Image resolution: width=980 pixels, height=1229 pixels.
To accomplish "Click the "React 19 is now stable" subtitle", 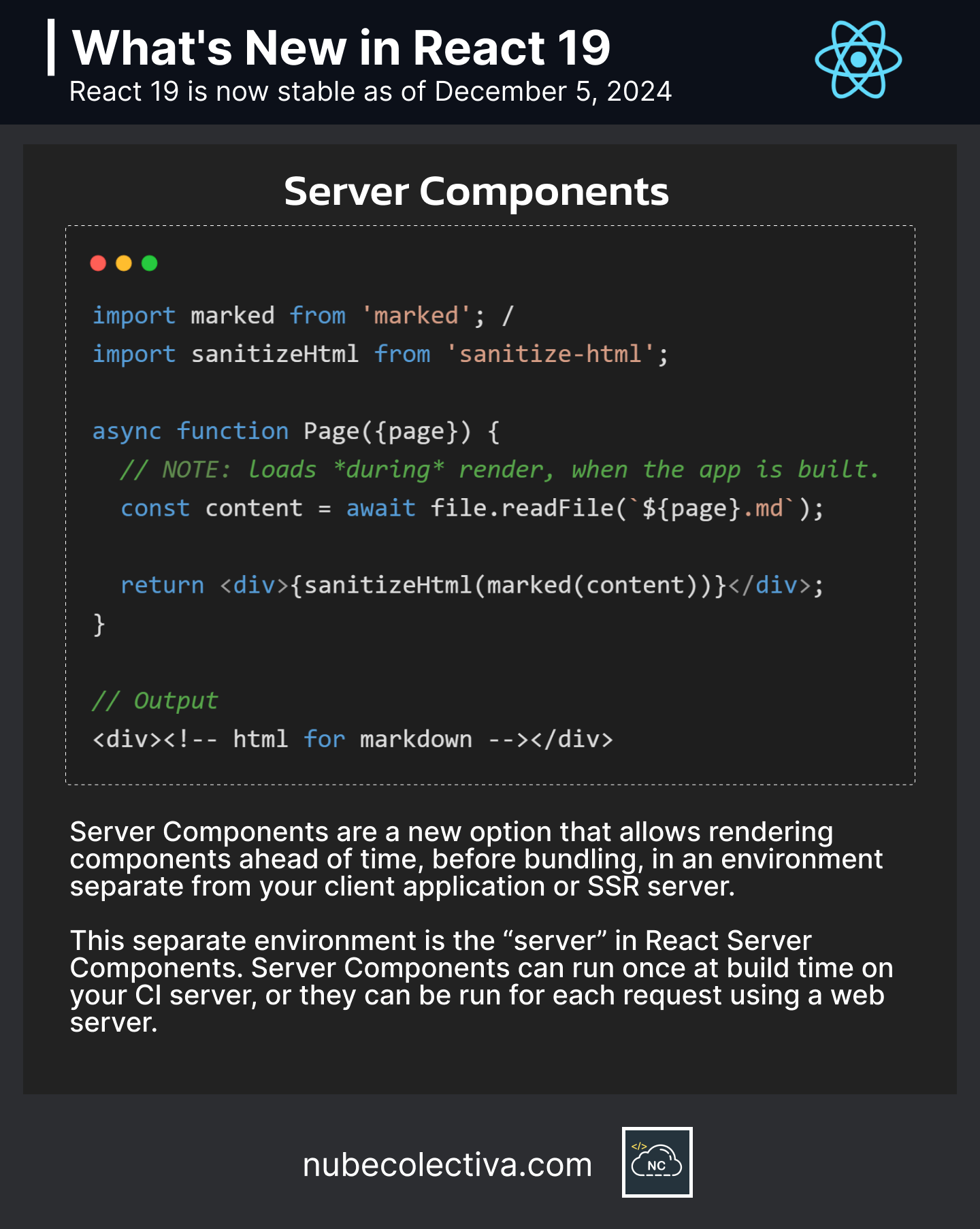I will 370,91.
